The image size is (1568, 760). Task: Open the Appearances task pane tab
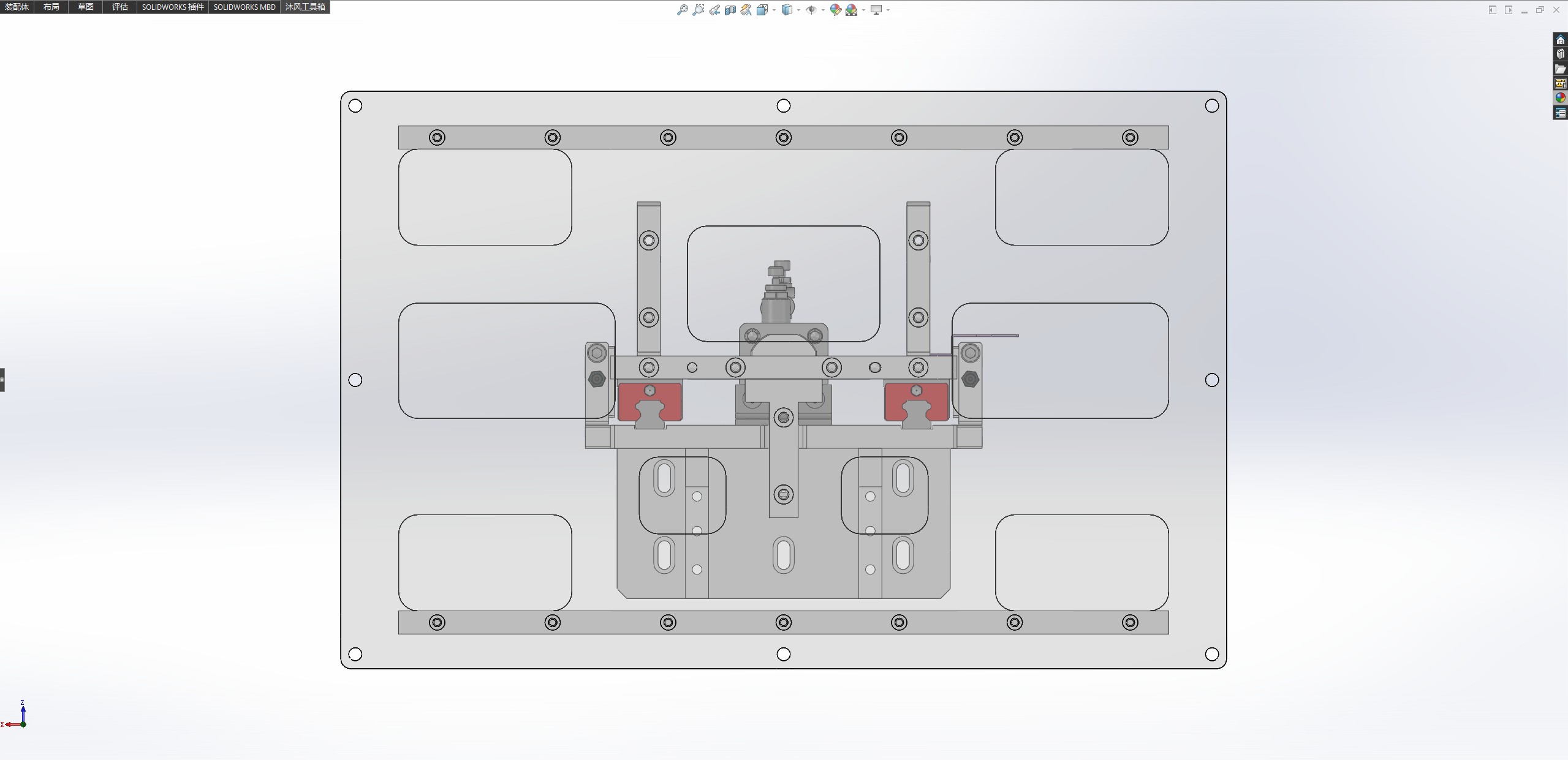(x=1560, y=98)
